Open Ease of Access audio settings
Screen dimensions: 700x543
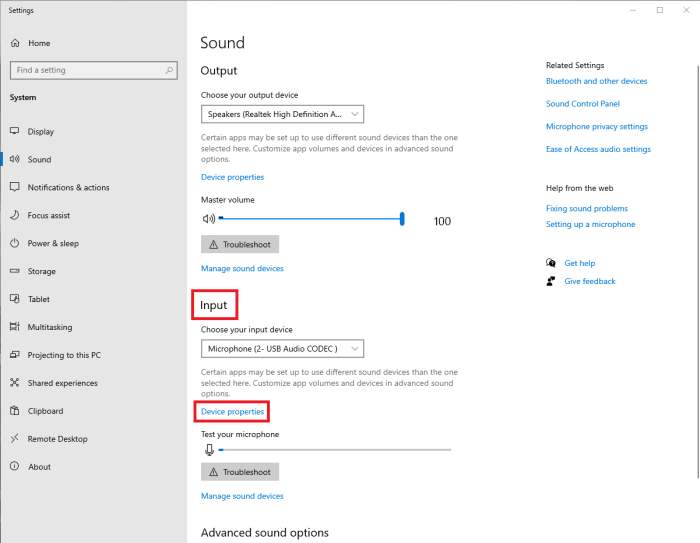click(598, 149)
